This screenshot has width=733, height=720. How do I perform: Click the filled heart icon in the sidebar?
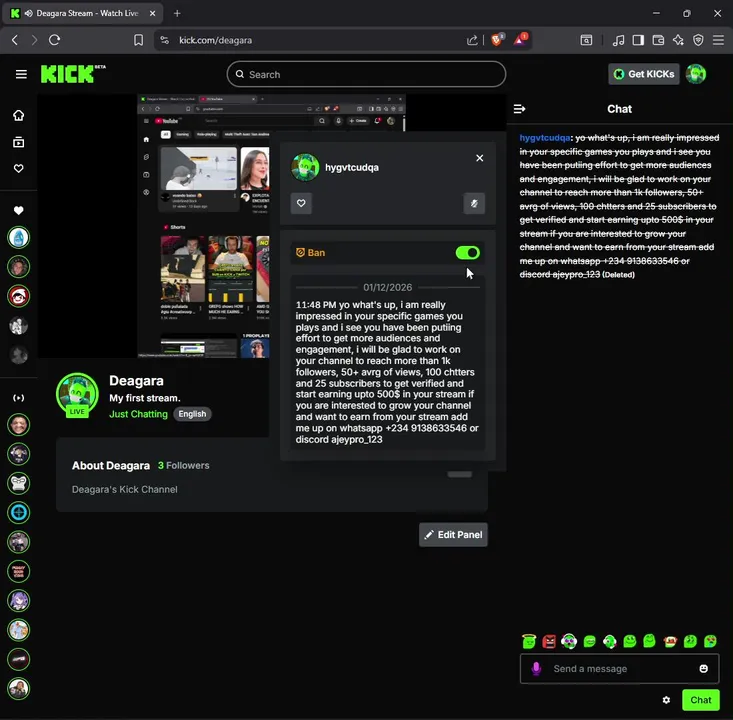[x=19, y=211]
